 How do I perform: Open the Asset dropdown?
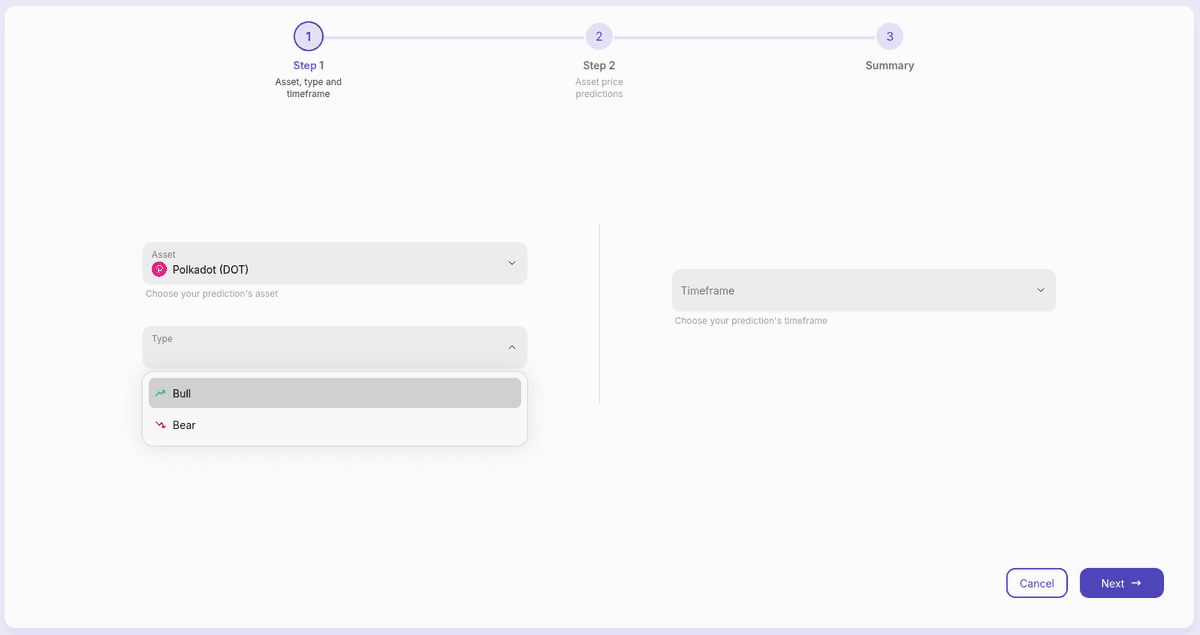(x=335, y=263)
